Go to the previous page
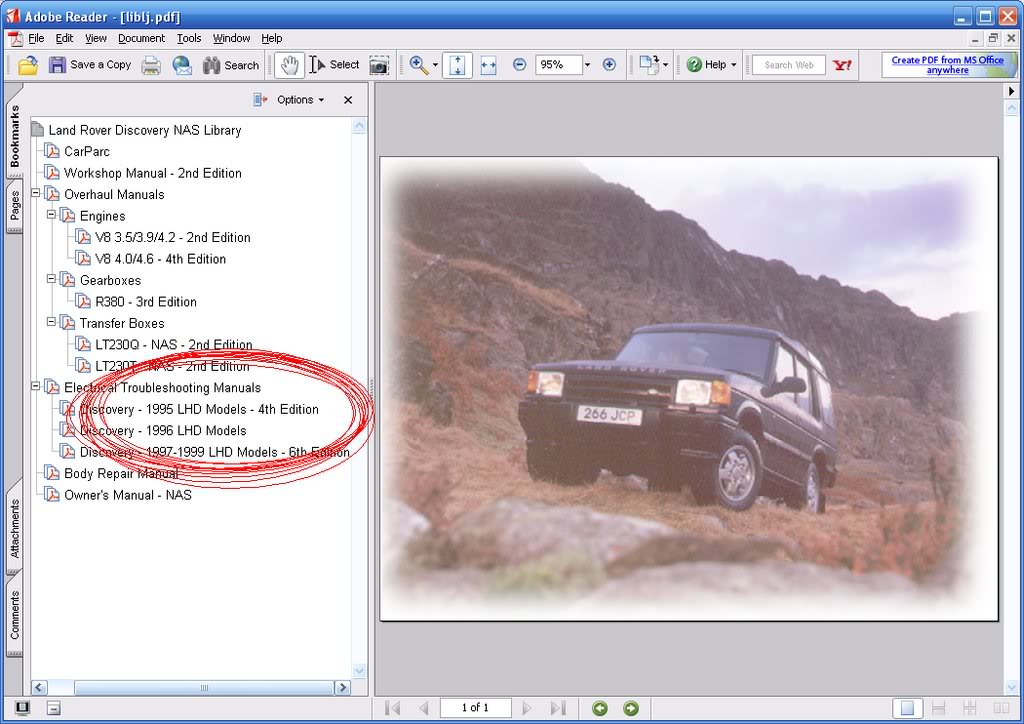This screenshot has height=724, width=1024. point(424,708)
